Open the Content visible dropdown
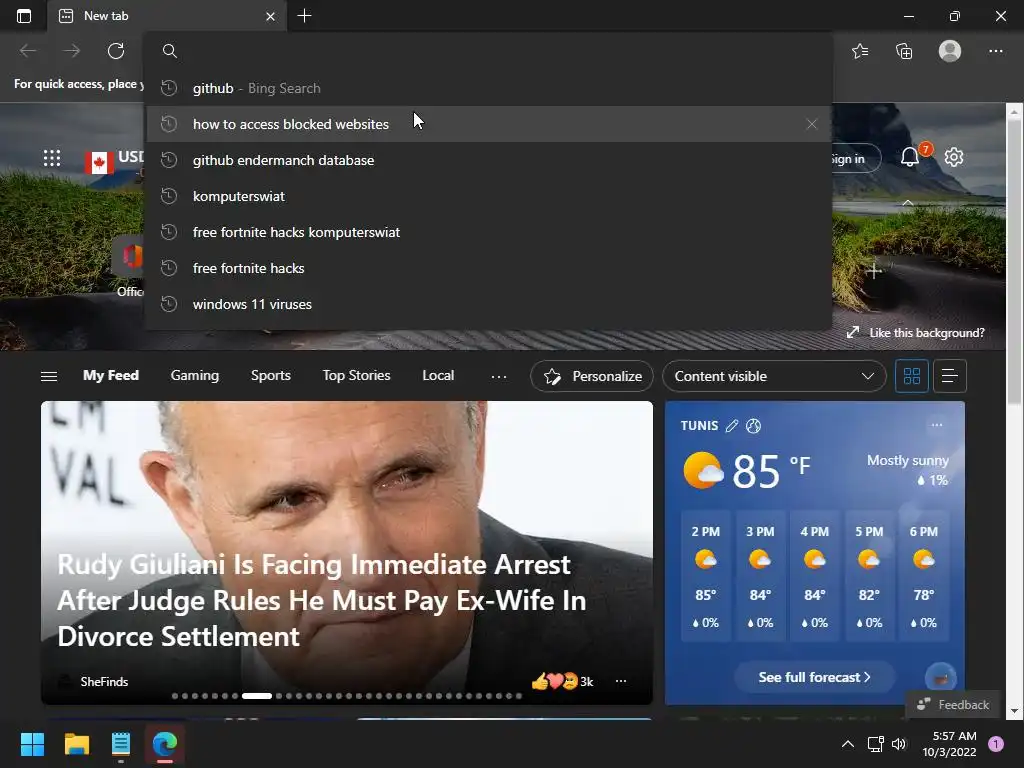 pyautogui.click(x=774, y=376)
